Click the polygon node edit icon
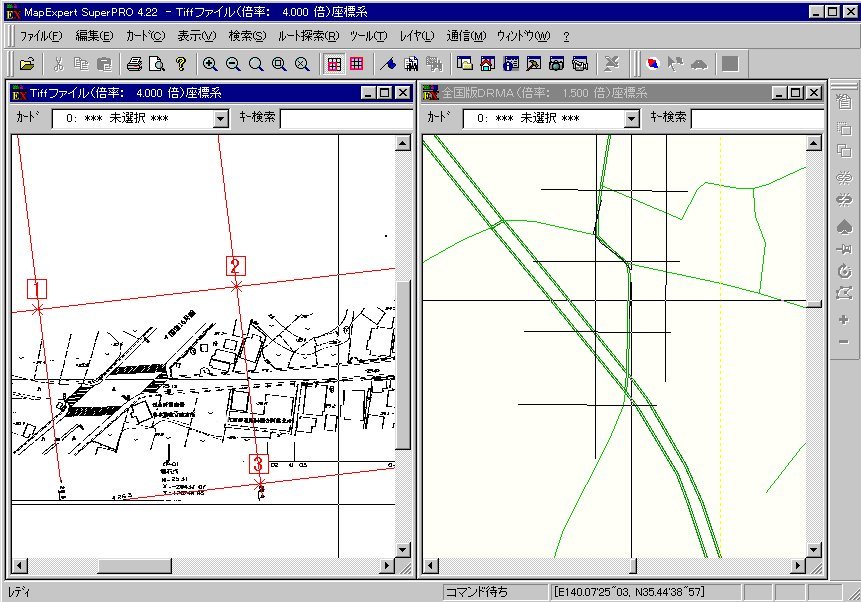 tap(844, 293)
